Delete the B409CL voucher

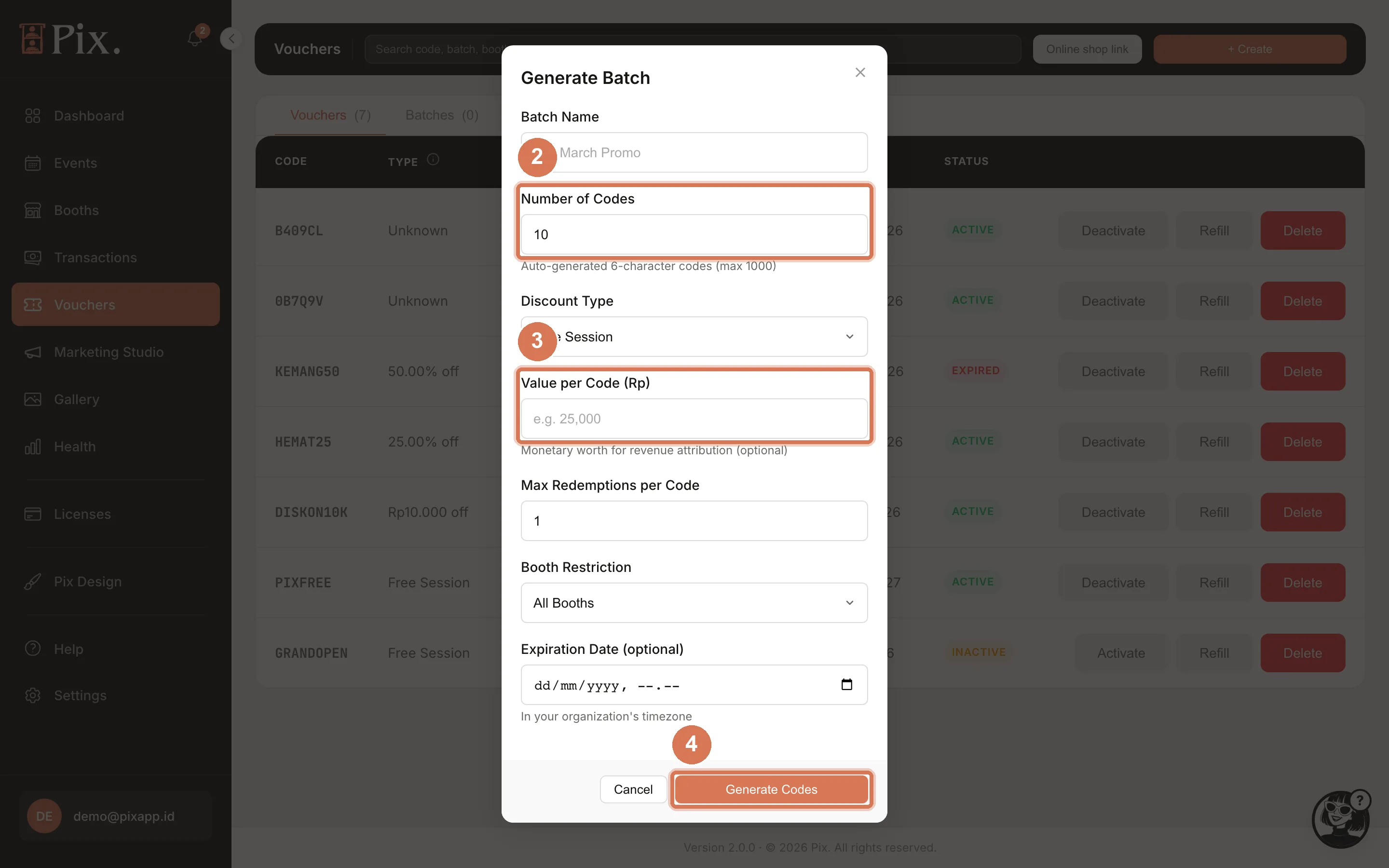pyautogui.click(x=1302, y=231)
